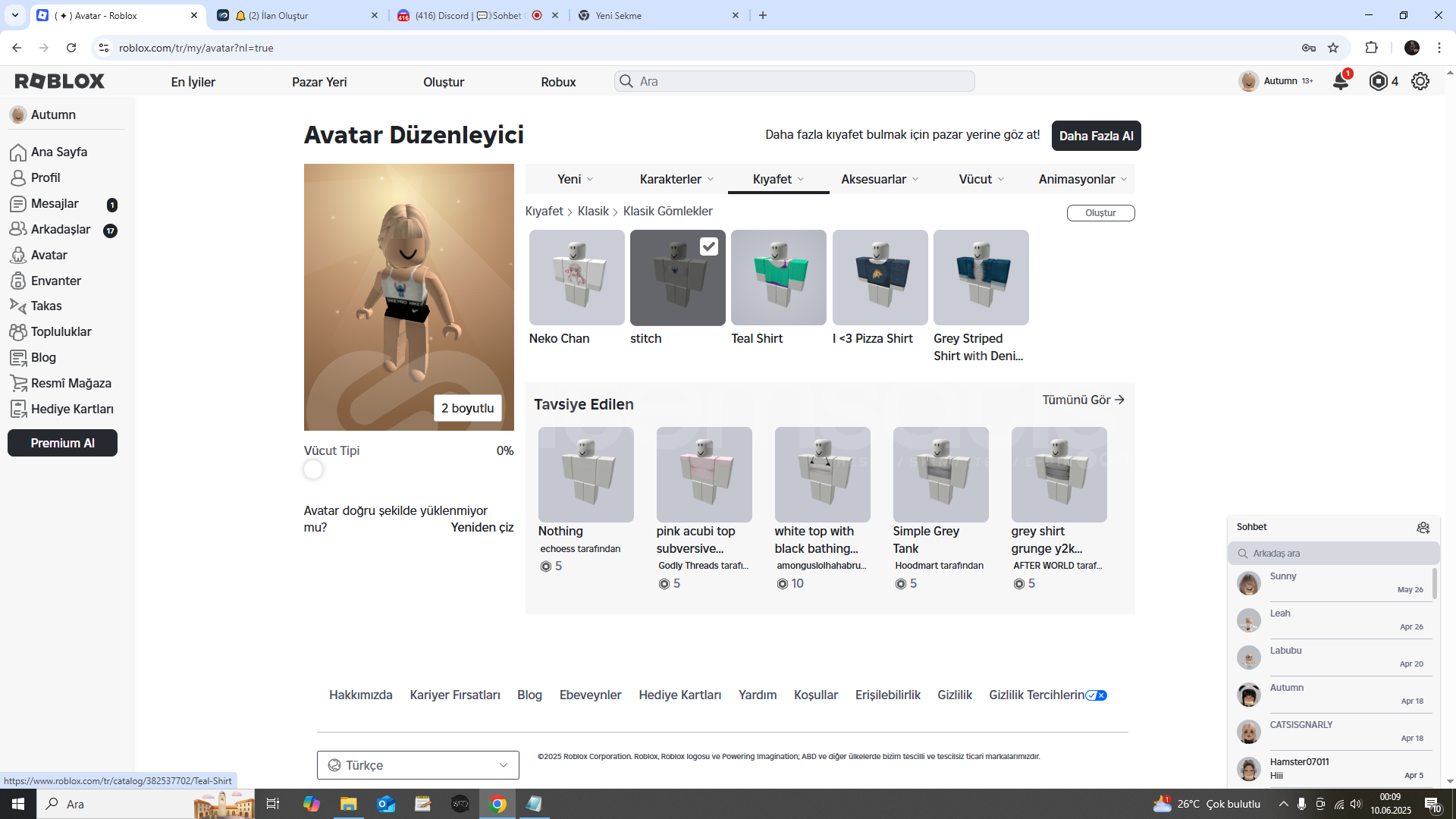The image size is (1456, 819).
Task: Click the small Oluştur button above shirts
Action: [x=1100, y=213]
